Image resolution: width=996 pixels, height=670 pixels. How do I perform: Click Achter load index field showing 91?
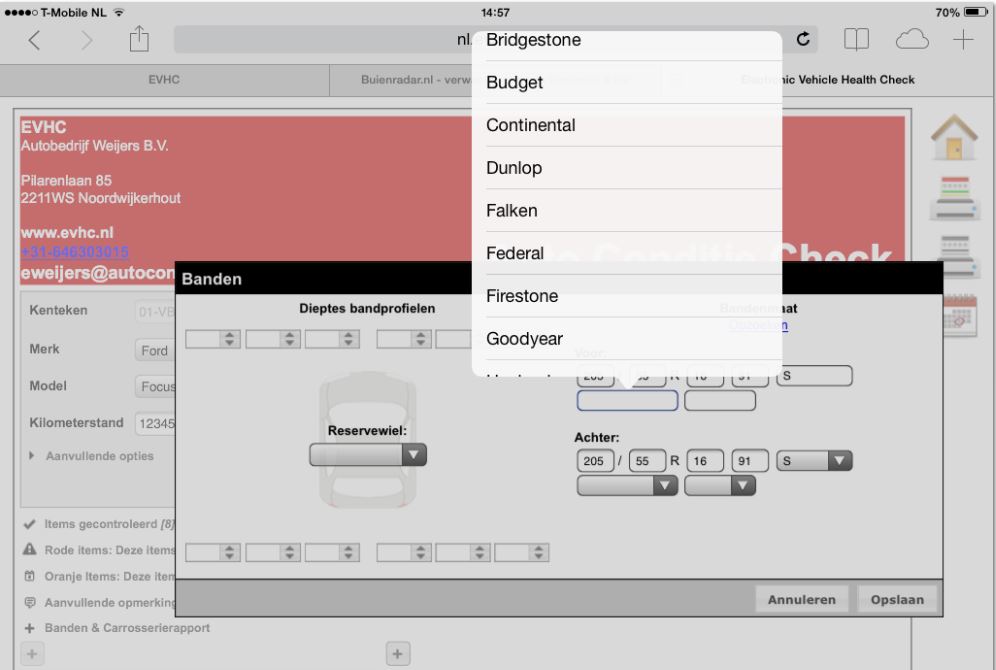point(750,461)
